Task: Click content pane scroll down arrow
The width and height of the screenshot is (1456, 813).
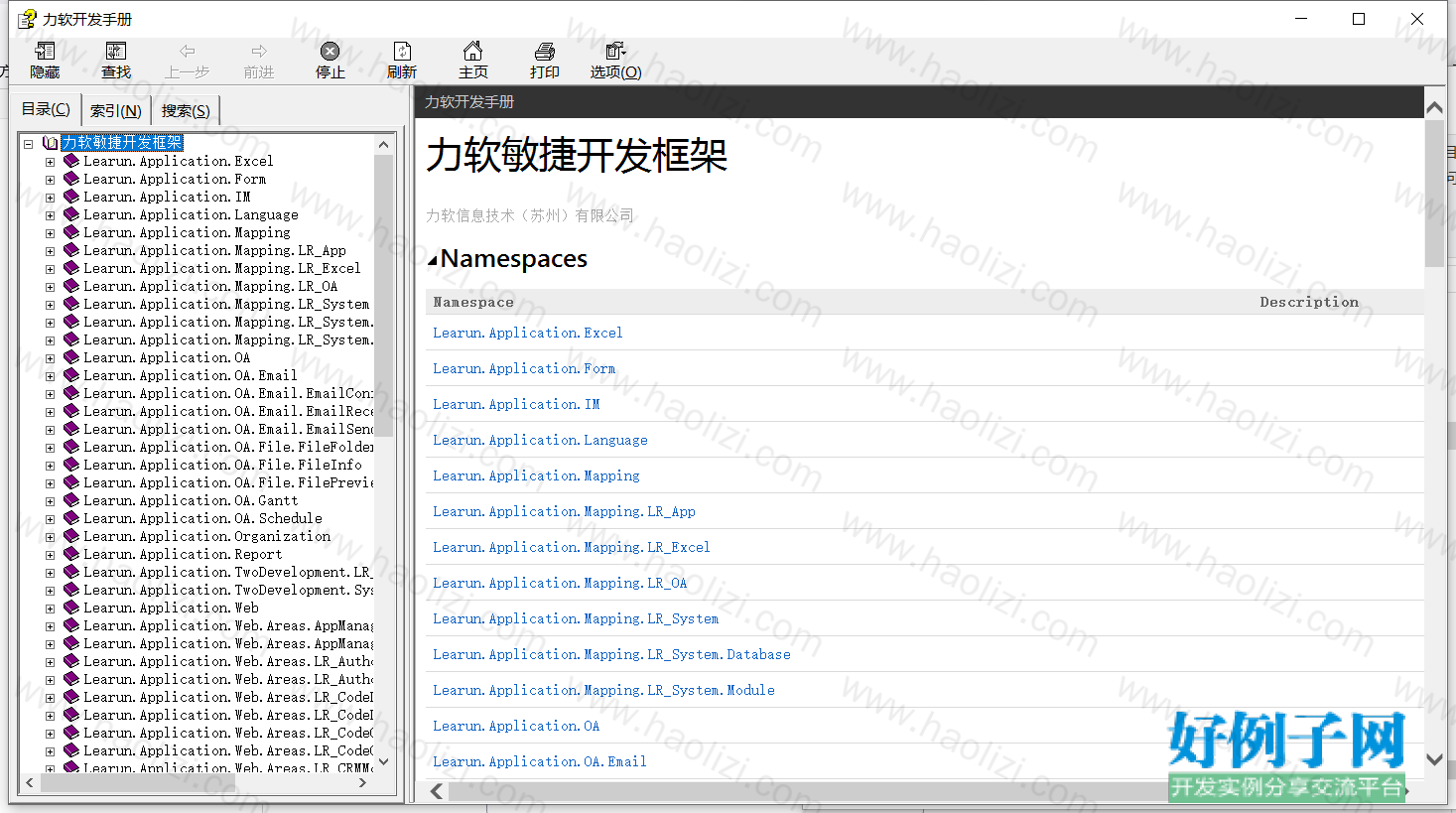Action: [x=1434, y=759]
